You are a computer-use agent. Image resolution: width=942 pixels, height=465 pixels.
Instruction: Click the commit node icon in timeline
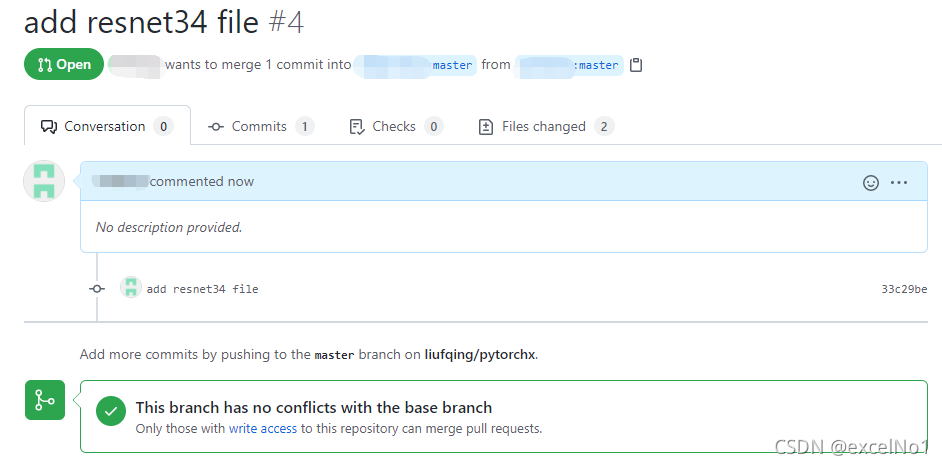click(97, 289)
